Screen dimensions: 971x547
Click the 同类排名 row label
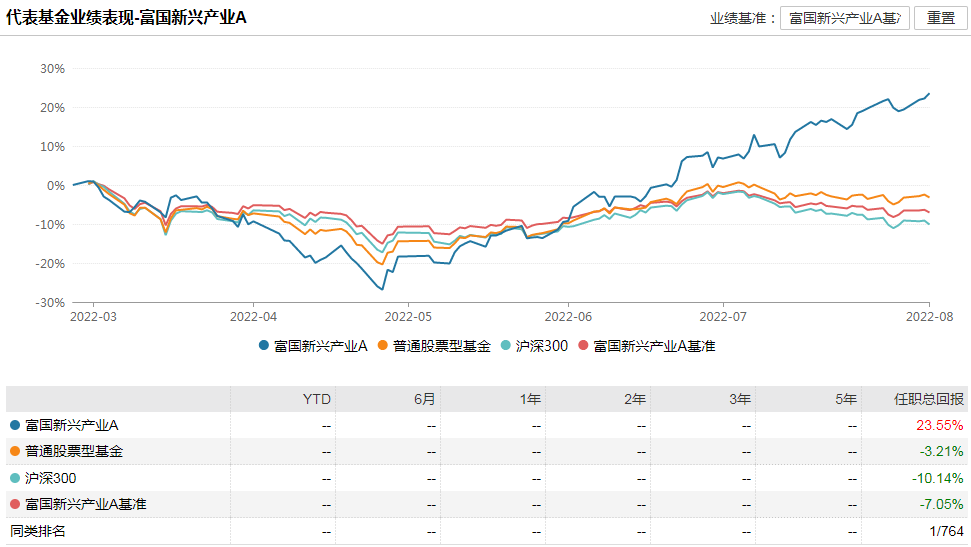click(38, 530)
